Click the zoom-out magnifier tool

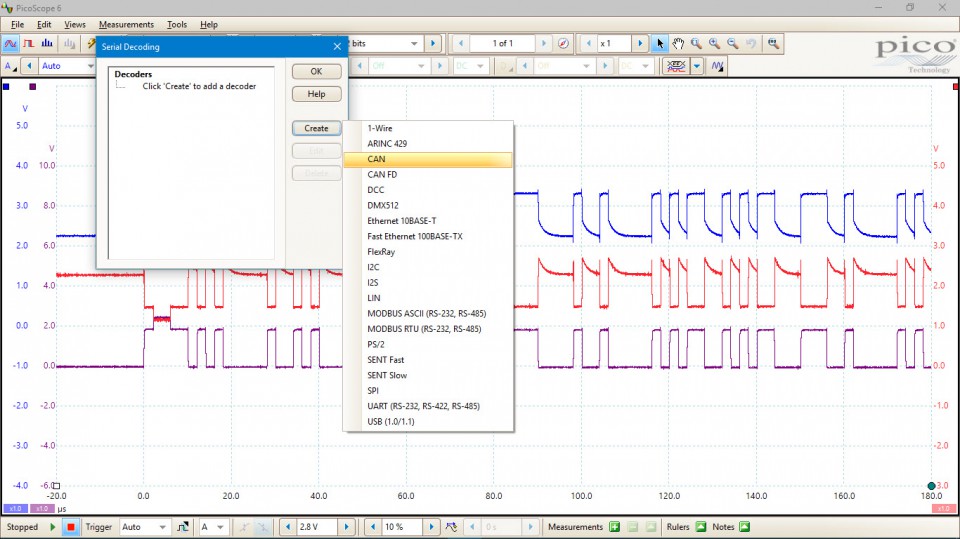[733, 44]
